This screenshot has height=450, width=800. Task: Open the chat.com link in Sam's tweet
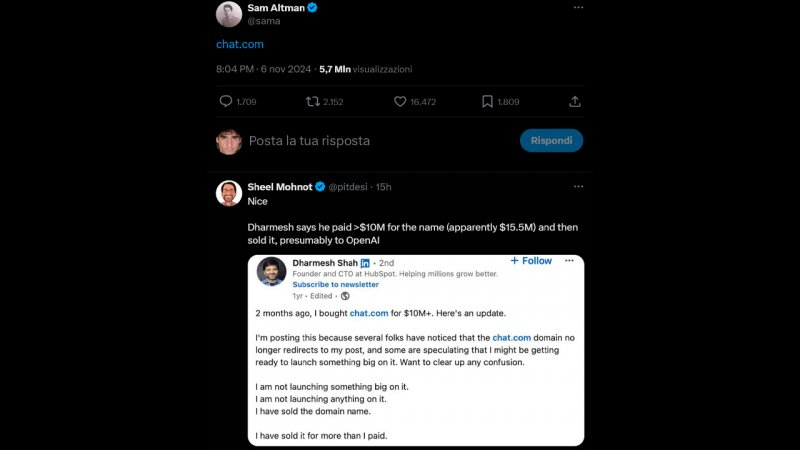[239, 44]
